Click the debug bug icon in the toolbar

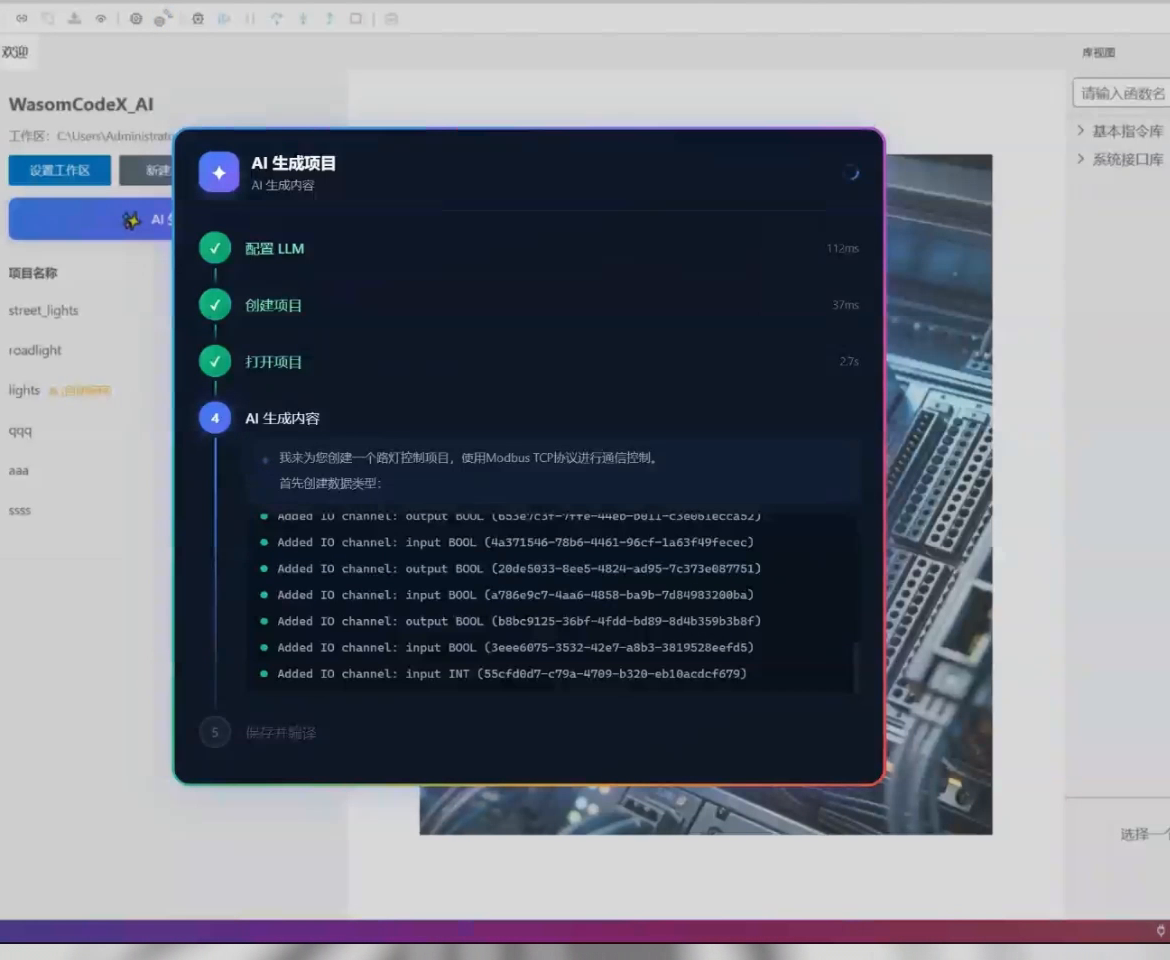coord(198,19)
